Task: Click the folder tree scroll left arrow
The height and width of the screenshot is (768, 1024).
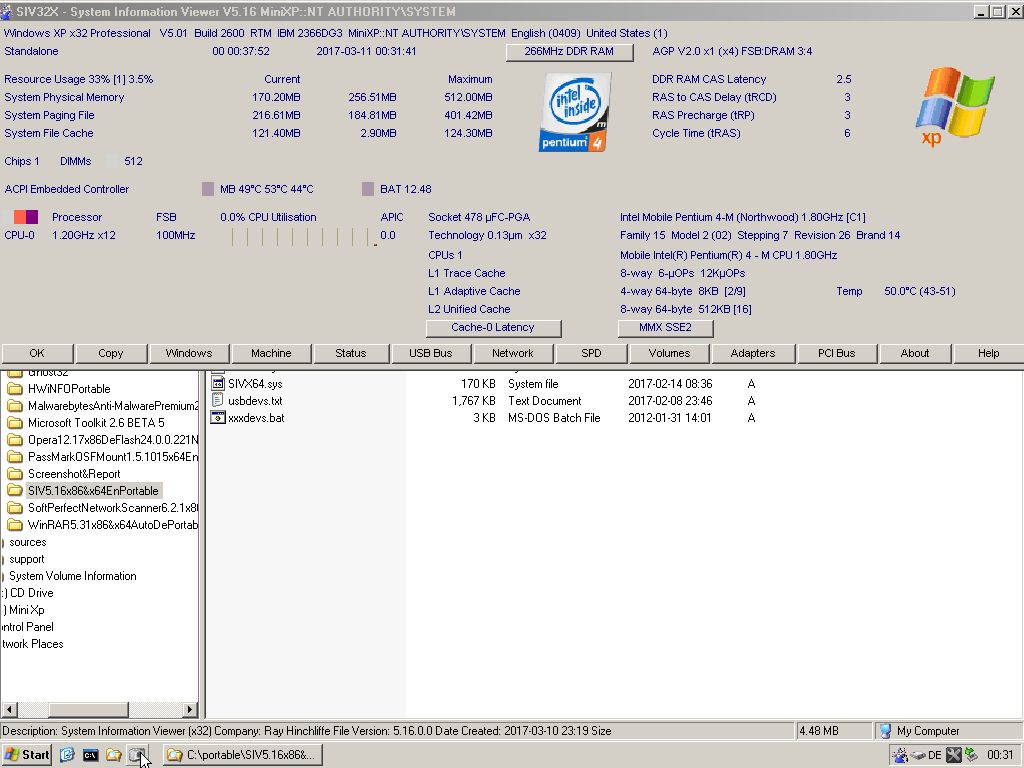Action: (9, 709)
